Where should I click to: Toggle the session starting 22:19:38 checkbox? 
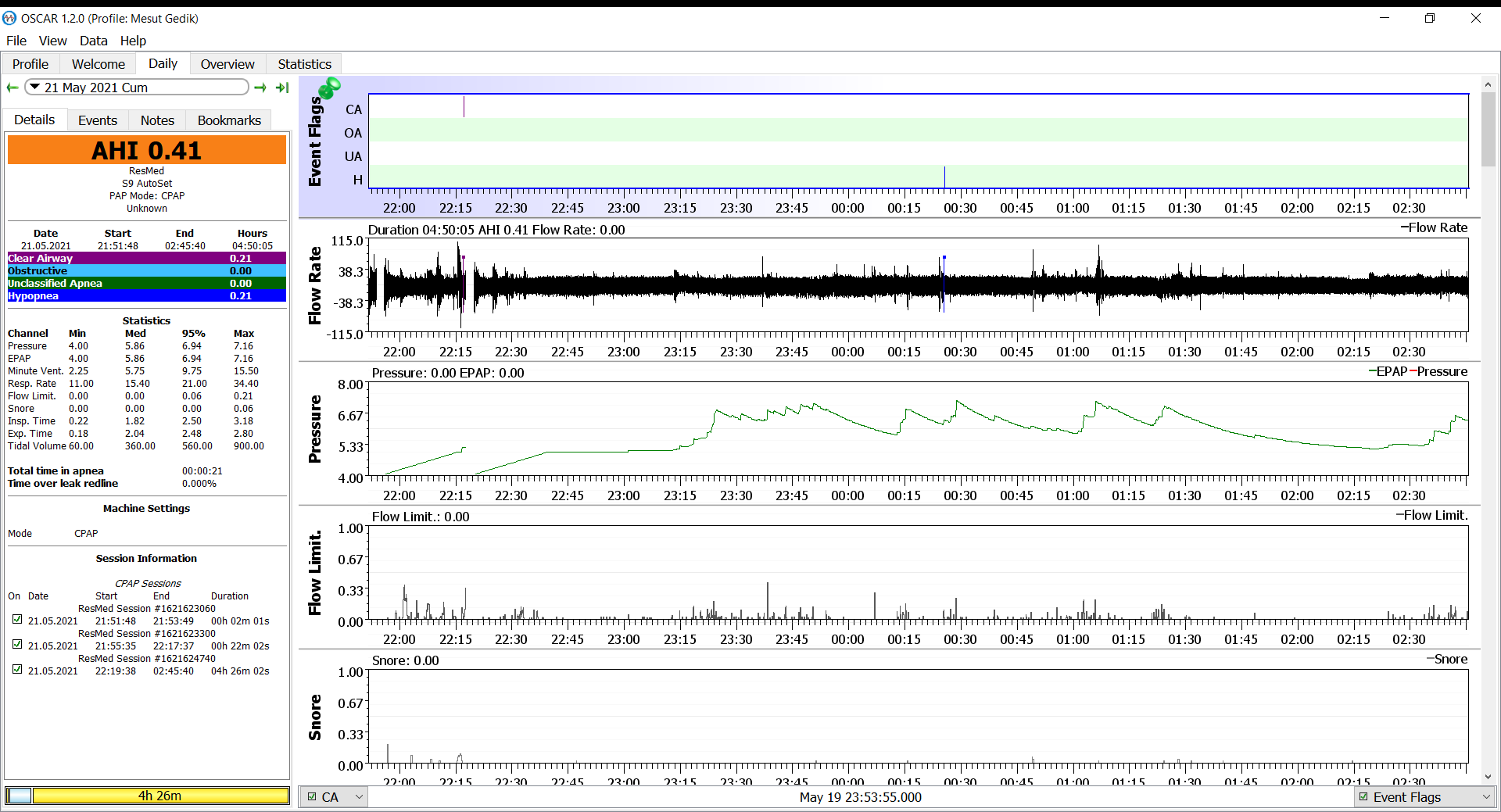[x=17, y=669]
